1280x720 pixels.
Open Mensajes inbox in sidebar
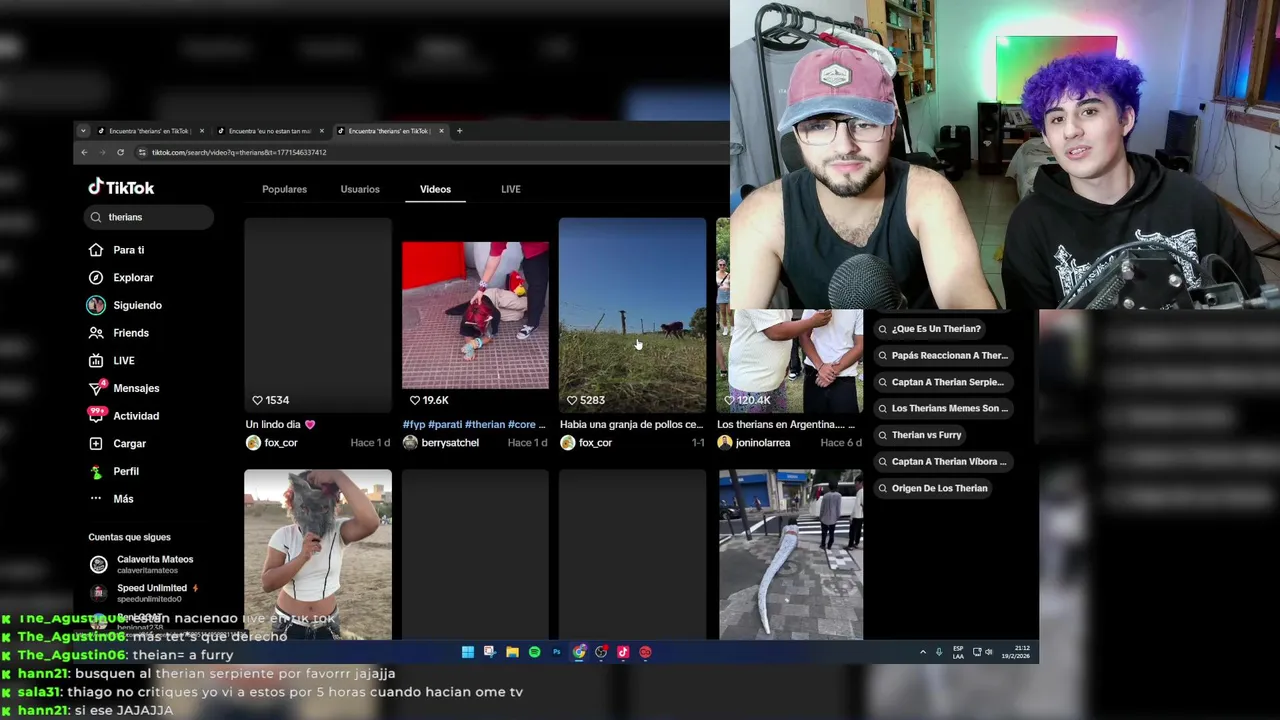click(x=124, y=388)
